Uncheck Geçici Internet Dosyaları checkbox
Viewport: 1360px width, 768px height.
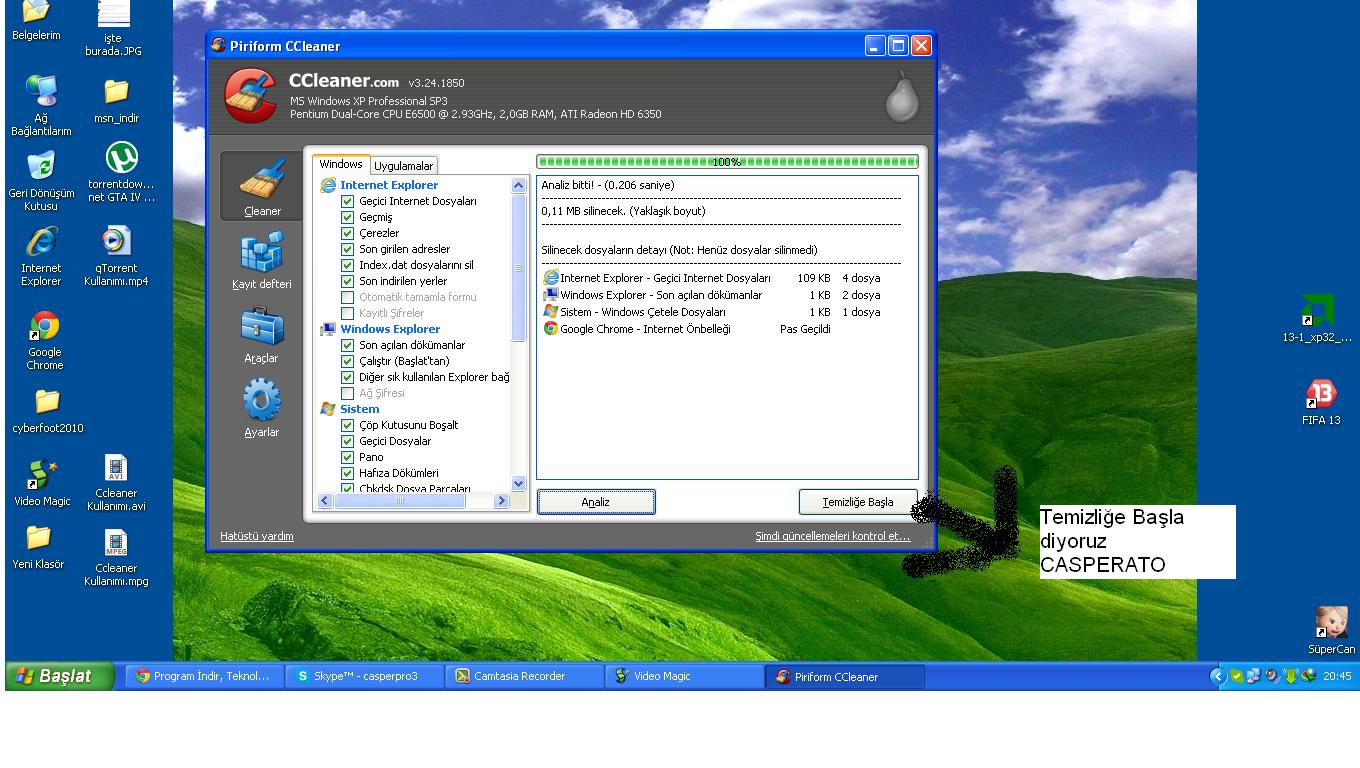tap(348, 201)
